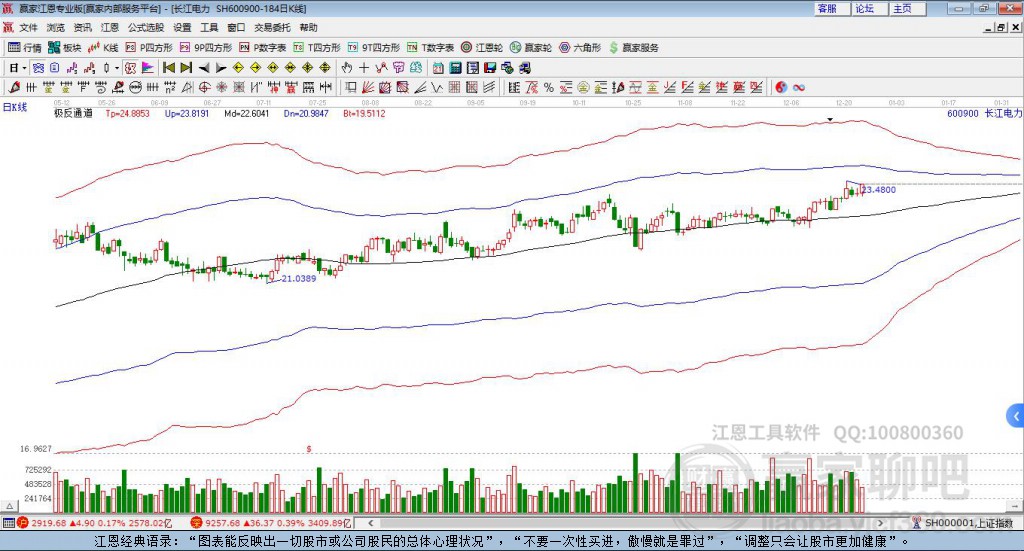Select the crosshair cursor tool

[x=365, y=68]
